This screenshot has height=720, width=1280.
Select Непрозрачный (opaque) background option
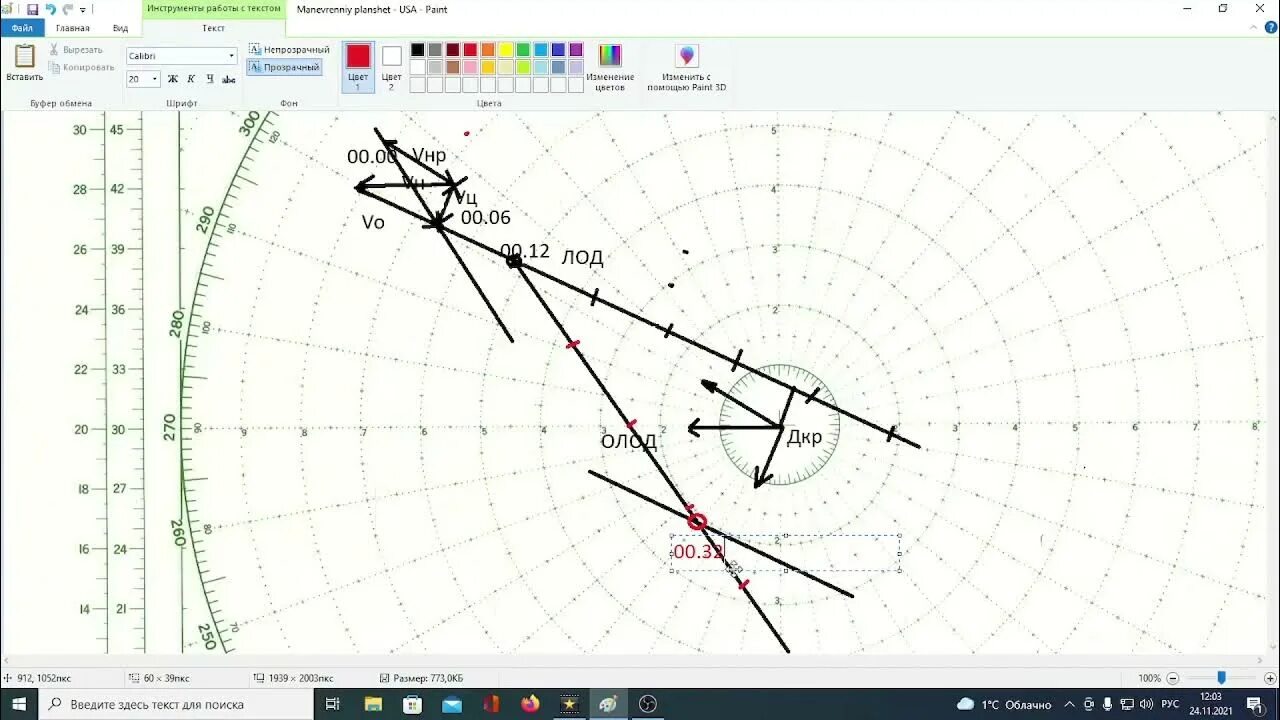(x=289, y=49)
